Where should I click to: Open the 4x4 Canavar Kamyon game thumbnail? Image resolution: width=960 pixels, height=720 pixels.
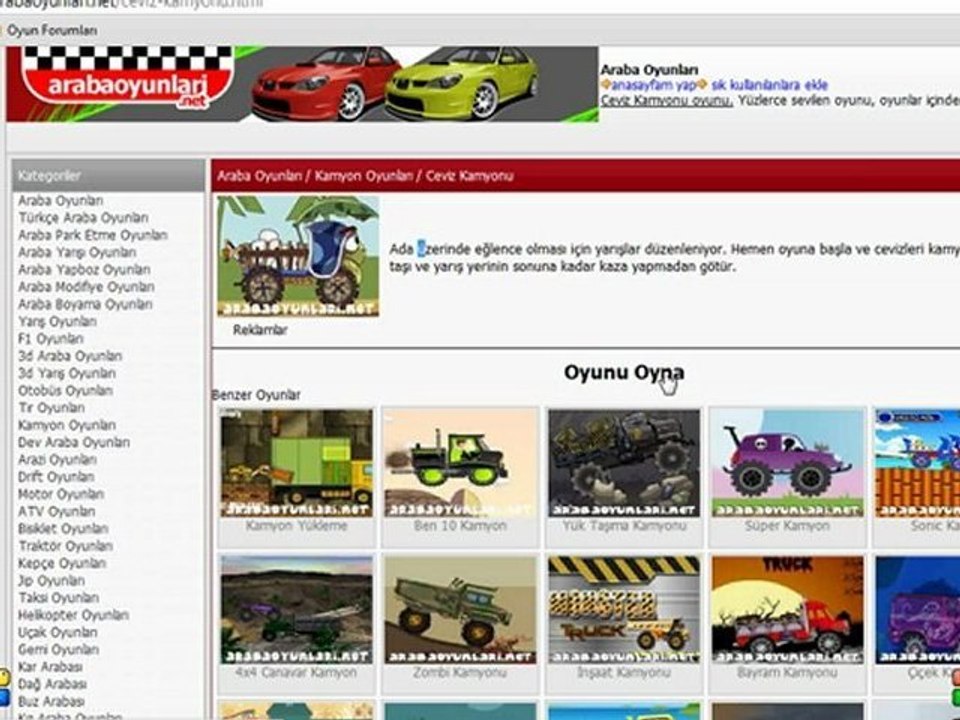(x=296, y=610)
